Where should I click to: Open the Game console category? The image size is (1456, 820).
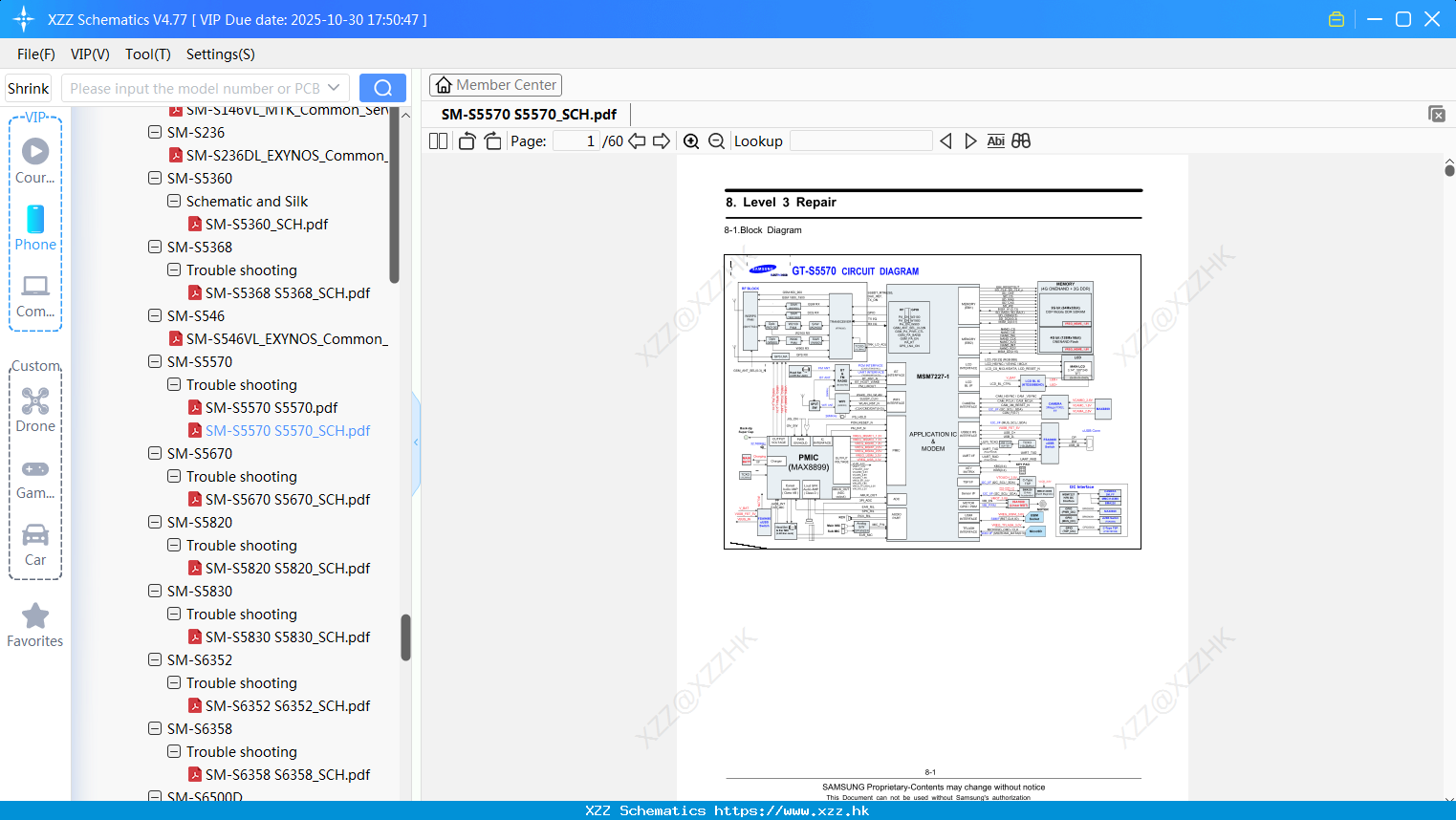click(35, 478)
